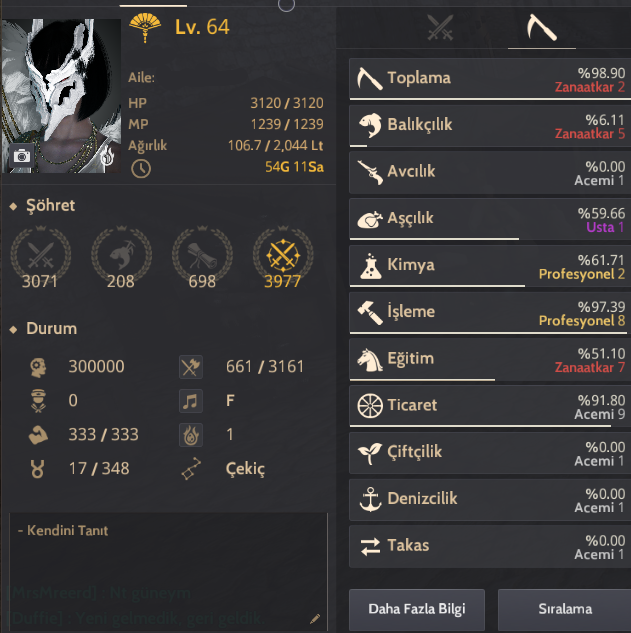631x633 pixels.
Task: Switch to the crossed swords combat tab
Action: [440, 27]
